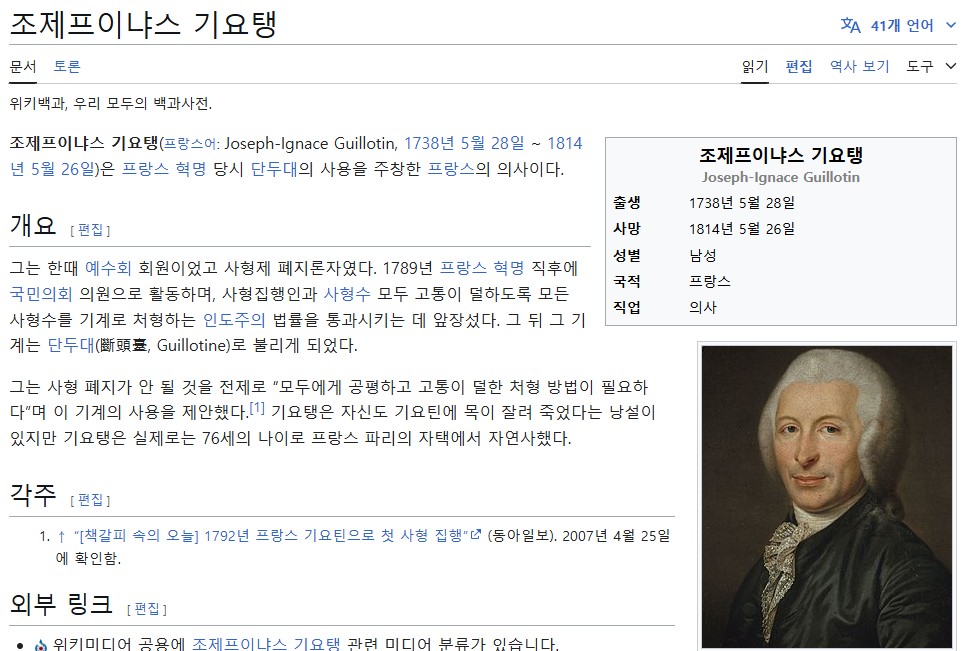The image size is (964, 651).
Task: Select the 읽기 read tab
Action: point(755,66)
